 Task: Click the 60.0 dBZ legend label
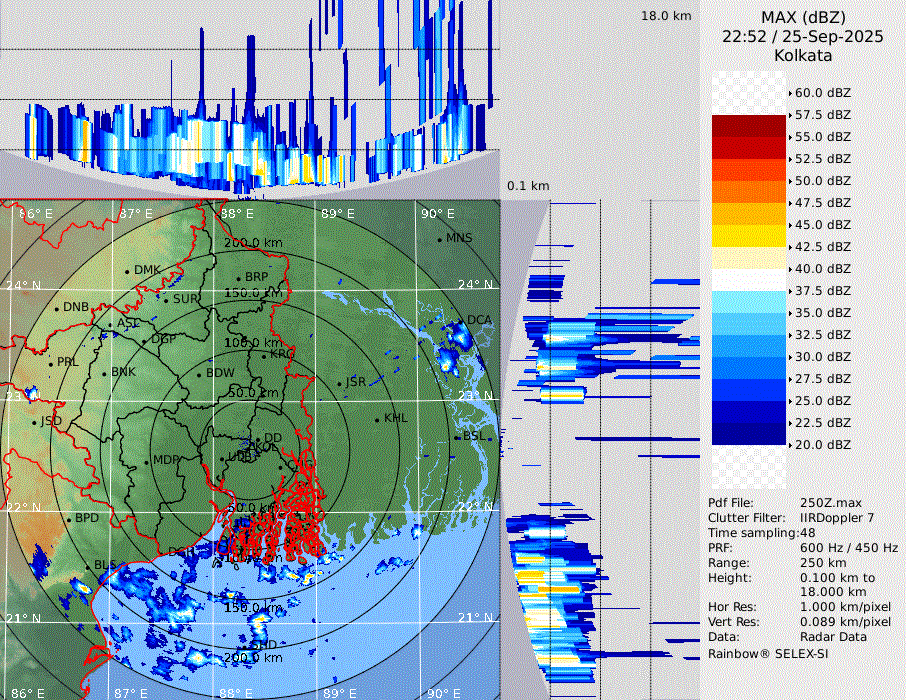pyautogui.click(x=822, y=92)
